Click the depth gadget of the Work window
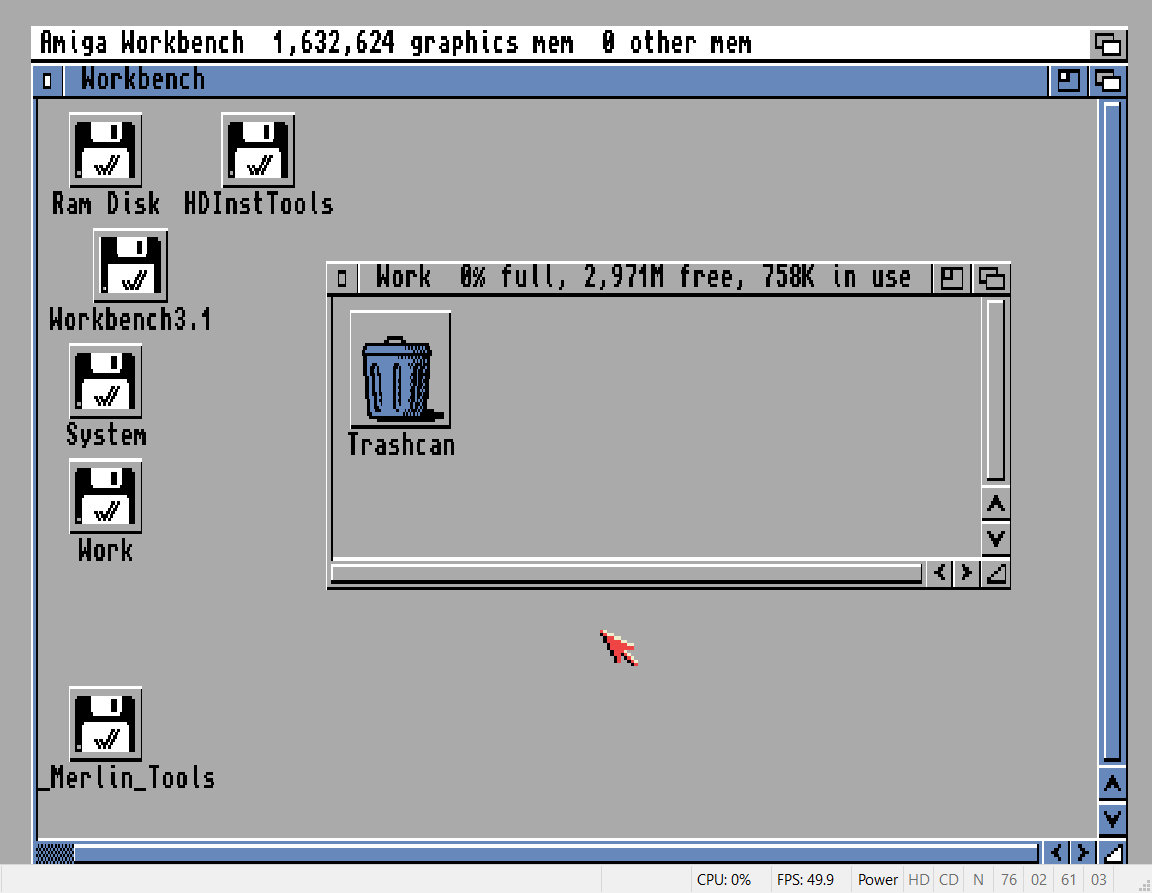The height and width of the screenshot is (893, 1152). coord(991,279)
